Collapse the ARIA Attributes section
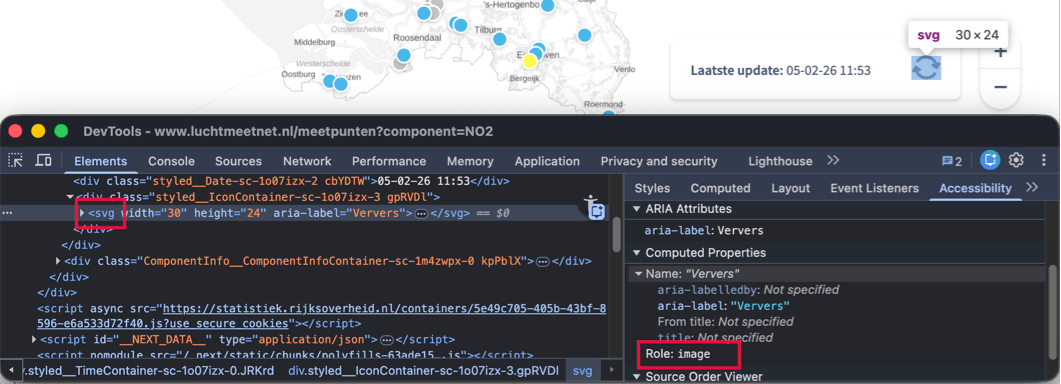1061x384 pixels. (x=637, y=209)
